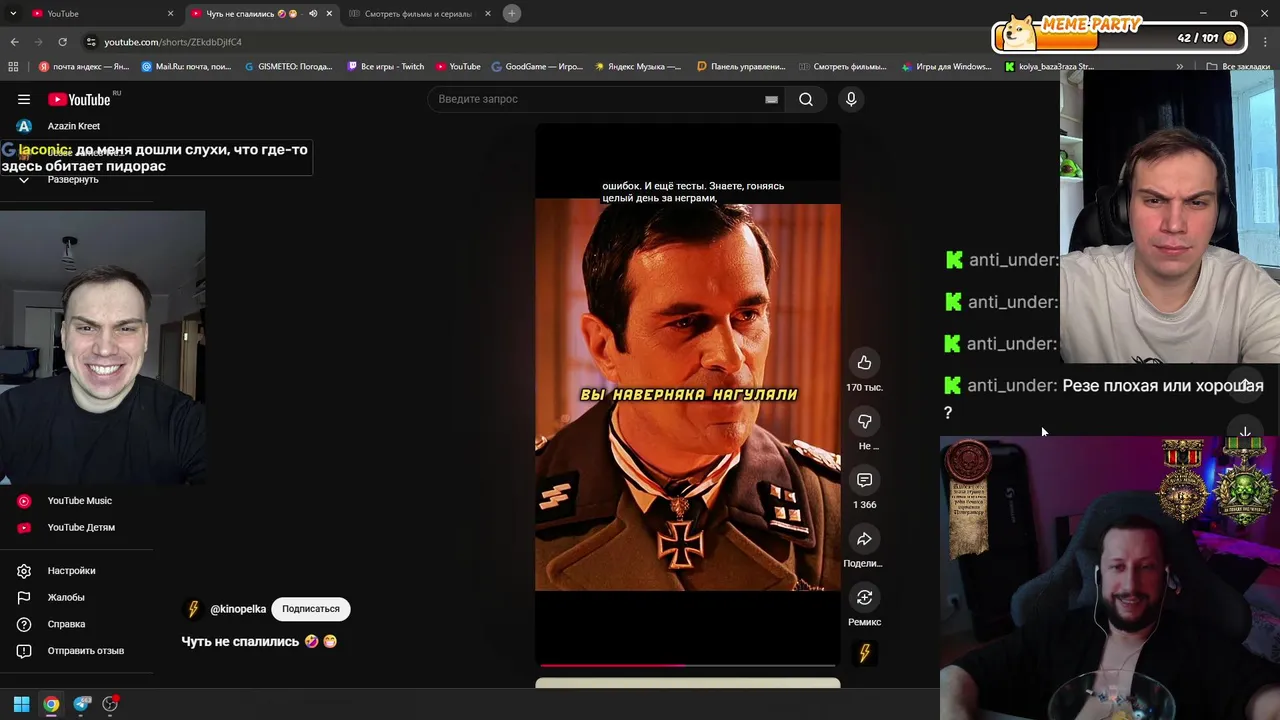1280x720 pixels.
Task: Open tab search dropdown arrow
Action: coord(13,14)
